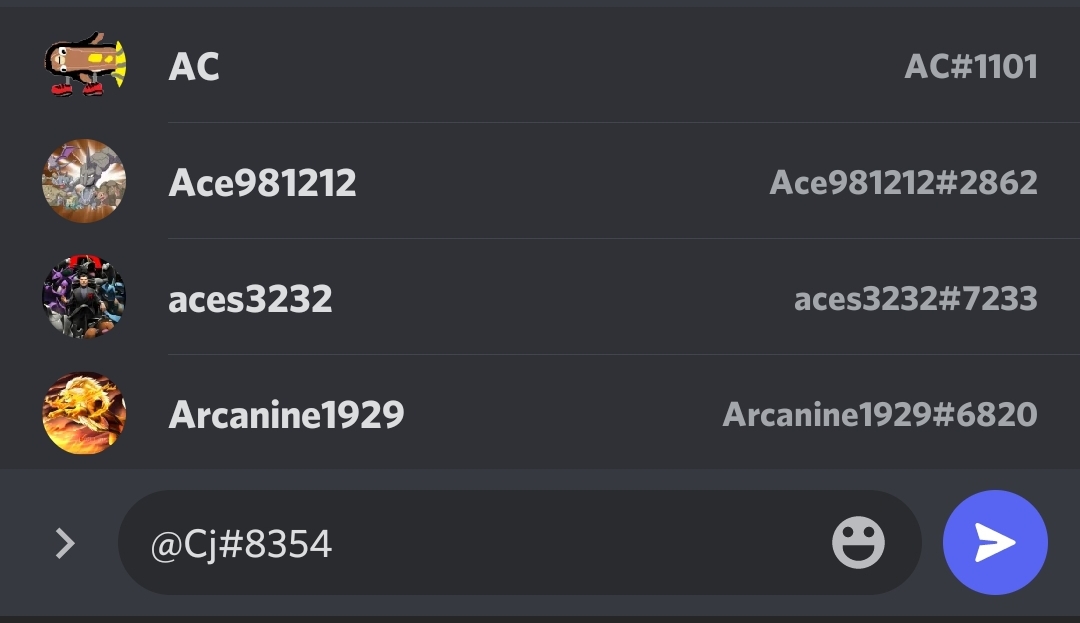Select aces3232's avatar picture
The image size is (1080, 623).
tap(84, 297)
